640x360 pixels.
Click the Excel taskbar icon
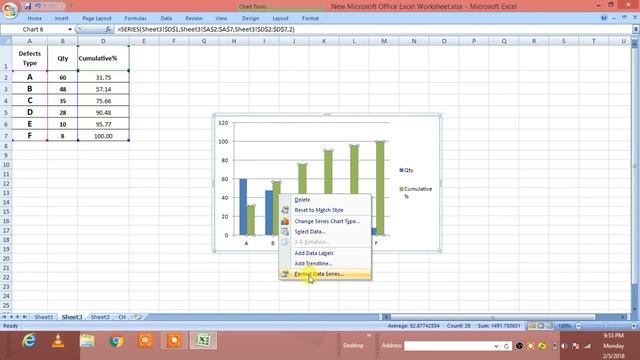[203, 341]
